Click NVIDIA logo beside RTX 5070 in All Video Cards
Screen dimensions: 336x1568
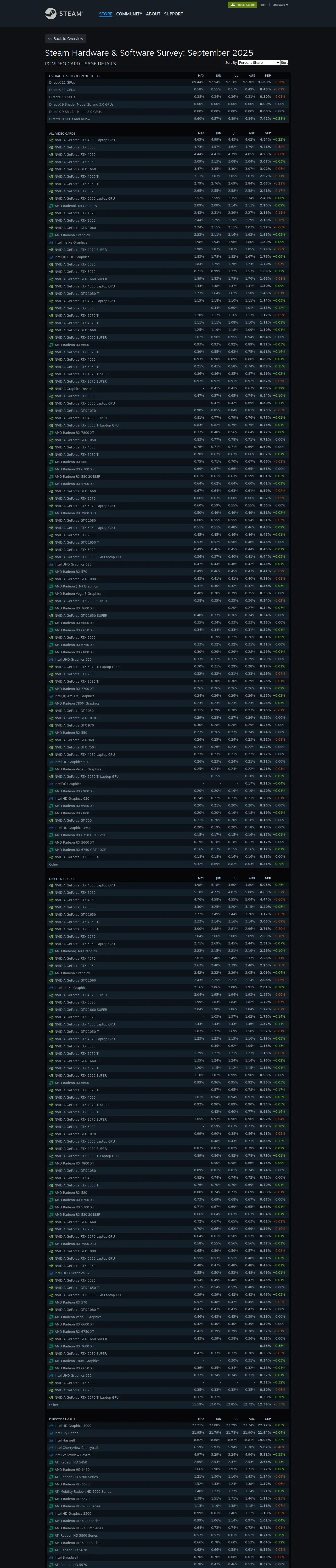[51, 272]
